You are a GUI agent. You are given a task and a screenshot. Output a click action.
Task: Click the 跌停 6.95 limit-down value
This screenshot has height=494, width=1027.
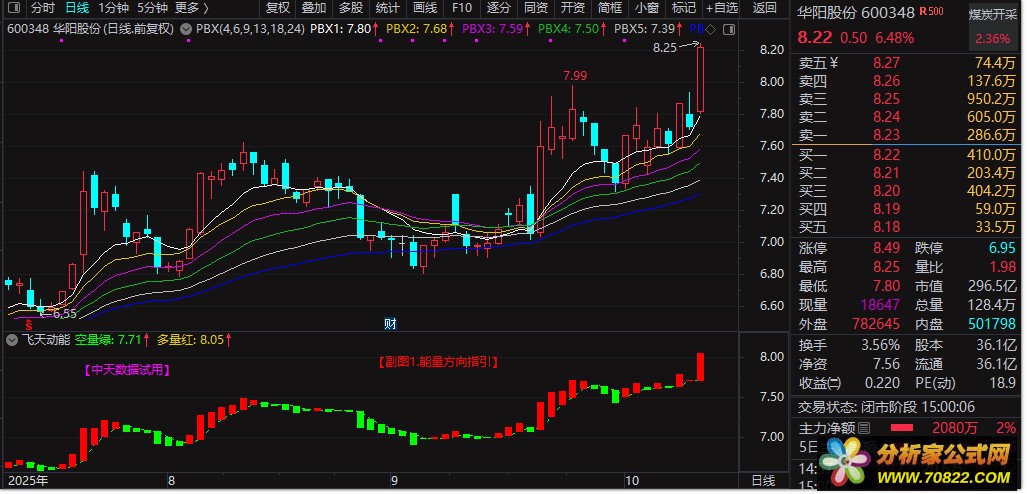pyautogui.click(x=1002, y=249)
